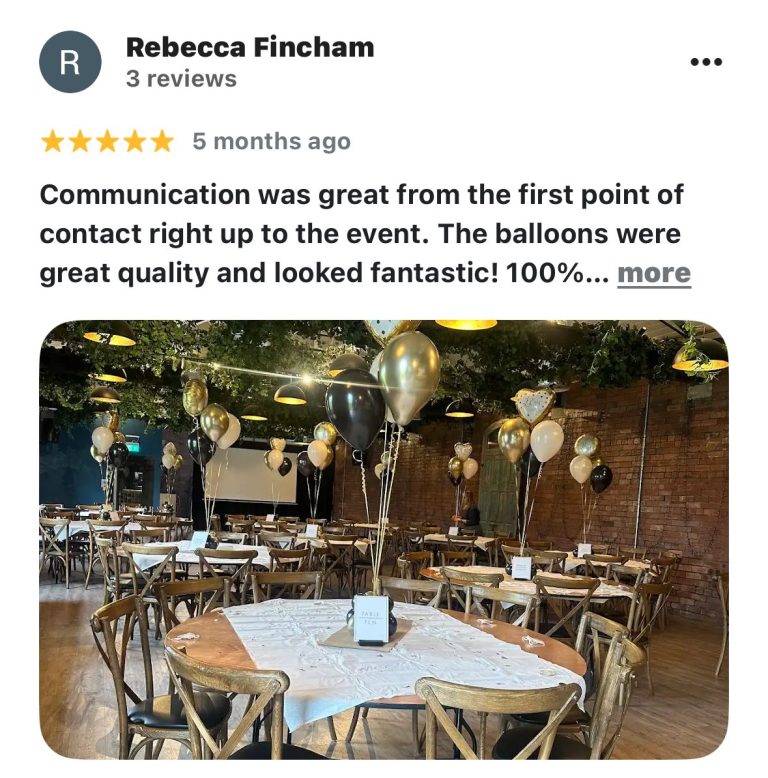This screenshot has height=778, width=768.
Task: Select the third rating star
Action: (x=107, y=141)
